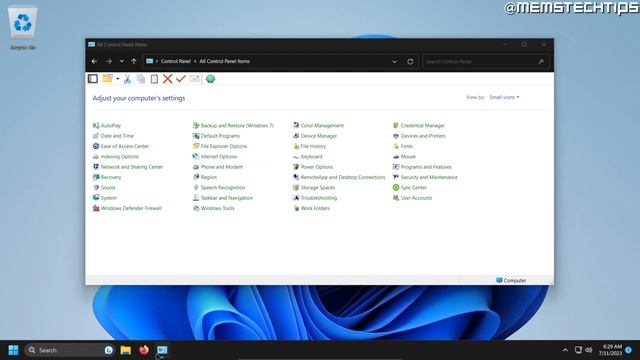Screen dimensions: 640x360
Task: Click the Search Control Panel field
Action: [486, 62]
